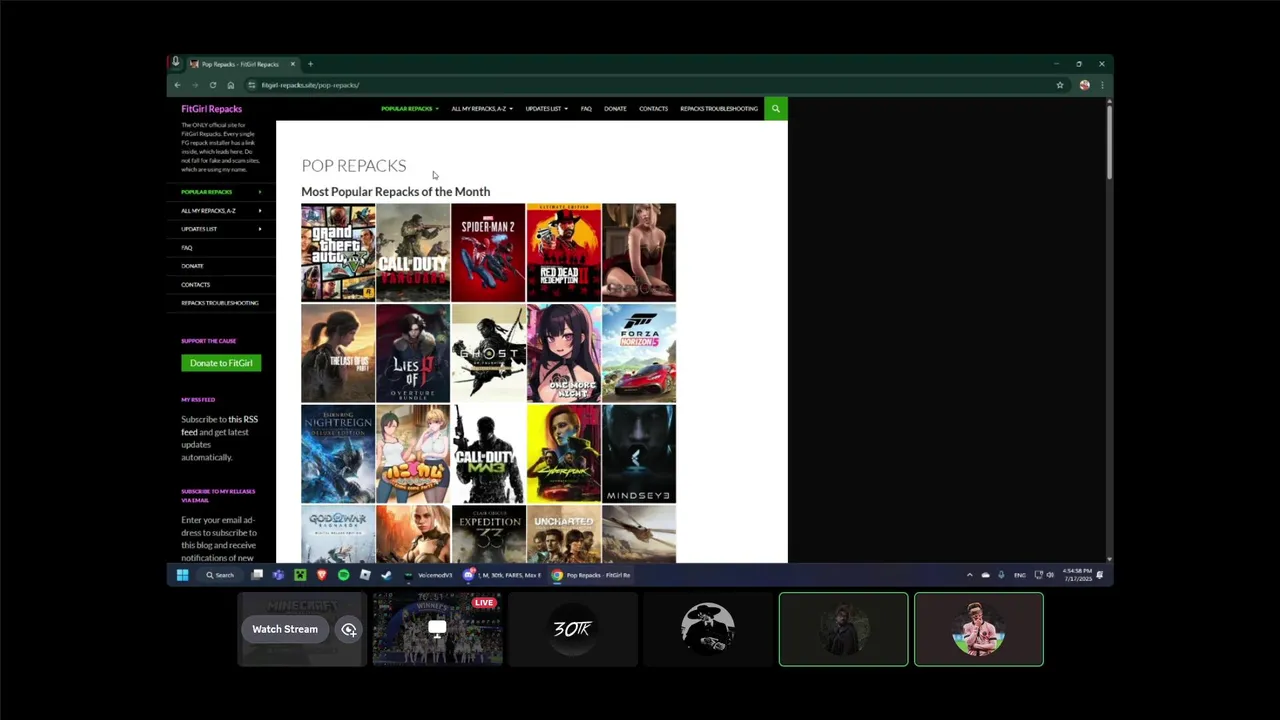
Task: Open Repacks Troubleshooting in the top navigation
Action: [719, 108]
